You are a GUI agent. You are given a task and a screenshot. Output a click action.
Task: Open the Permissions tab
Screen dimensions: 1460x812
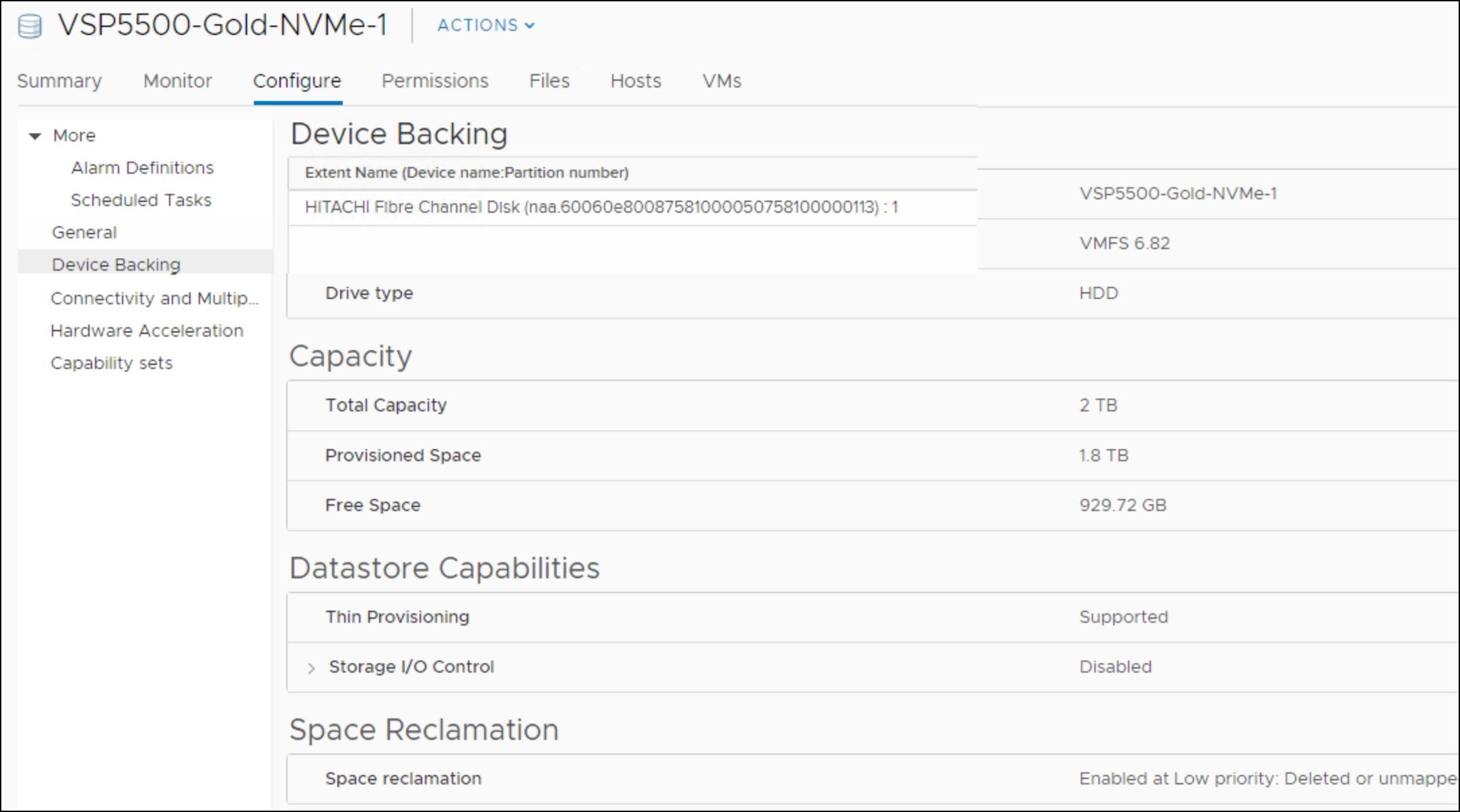click(x=434, y=81)
